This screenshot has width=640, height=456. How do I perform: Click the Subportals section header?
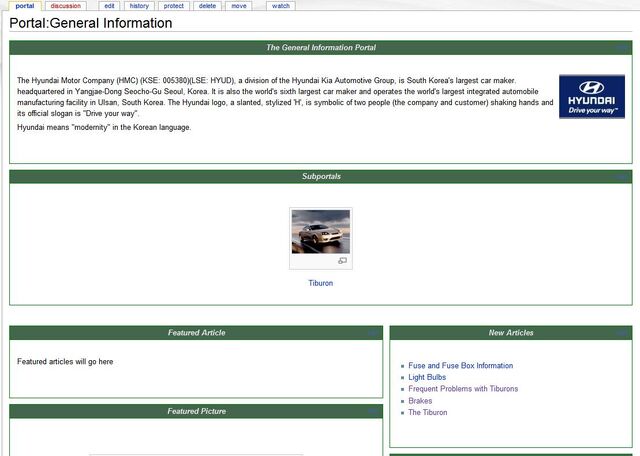(x=321, y=176)
